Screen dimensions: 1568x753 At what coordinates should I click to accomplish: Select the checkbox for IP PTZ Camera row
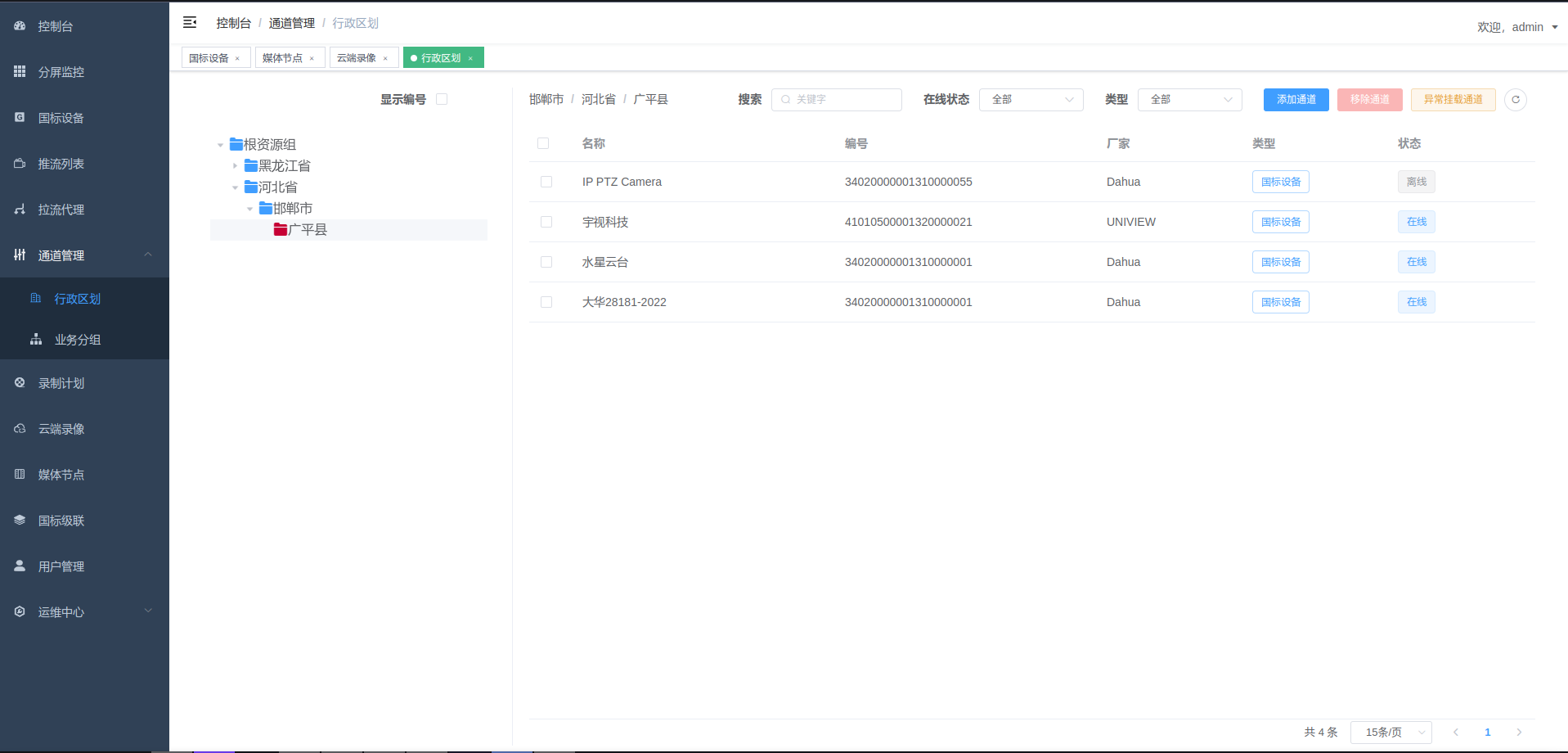coord(546,182)
